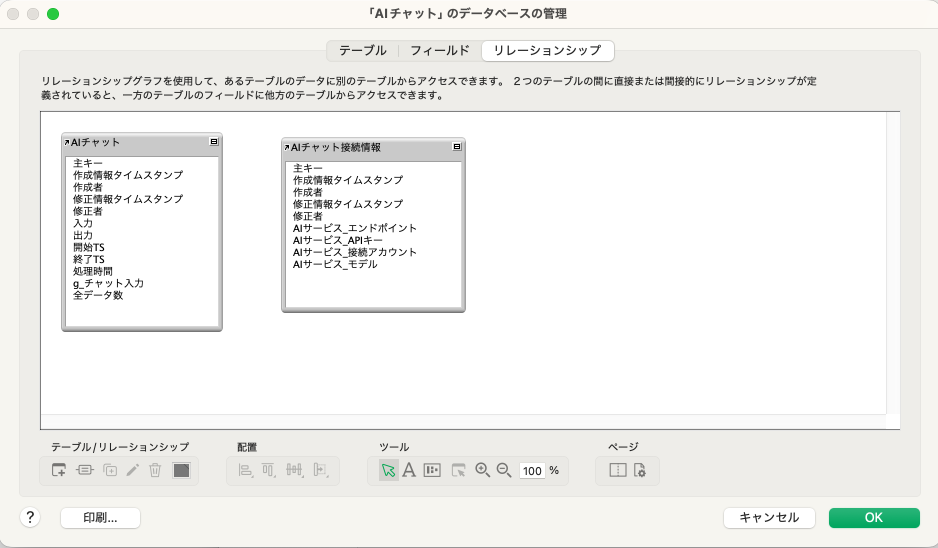
Task: Select the text note A tool
Action: (409, 470)
